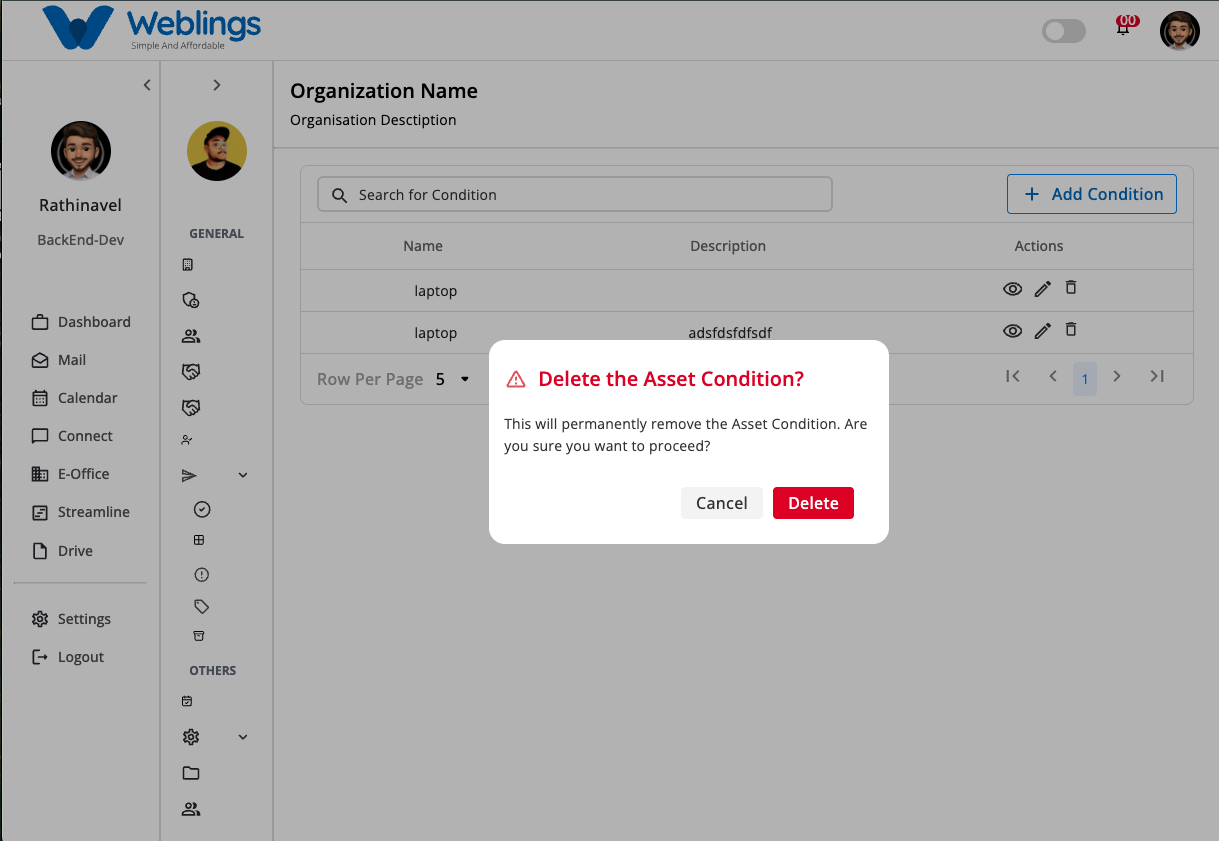Image resolution: width=1219 pixels, height=841 pixels.
Task: Open Dashboard from the sidebar
Action: tap(81, 322)
